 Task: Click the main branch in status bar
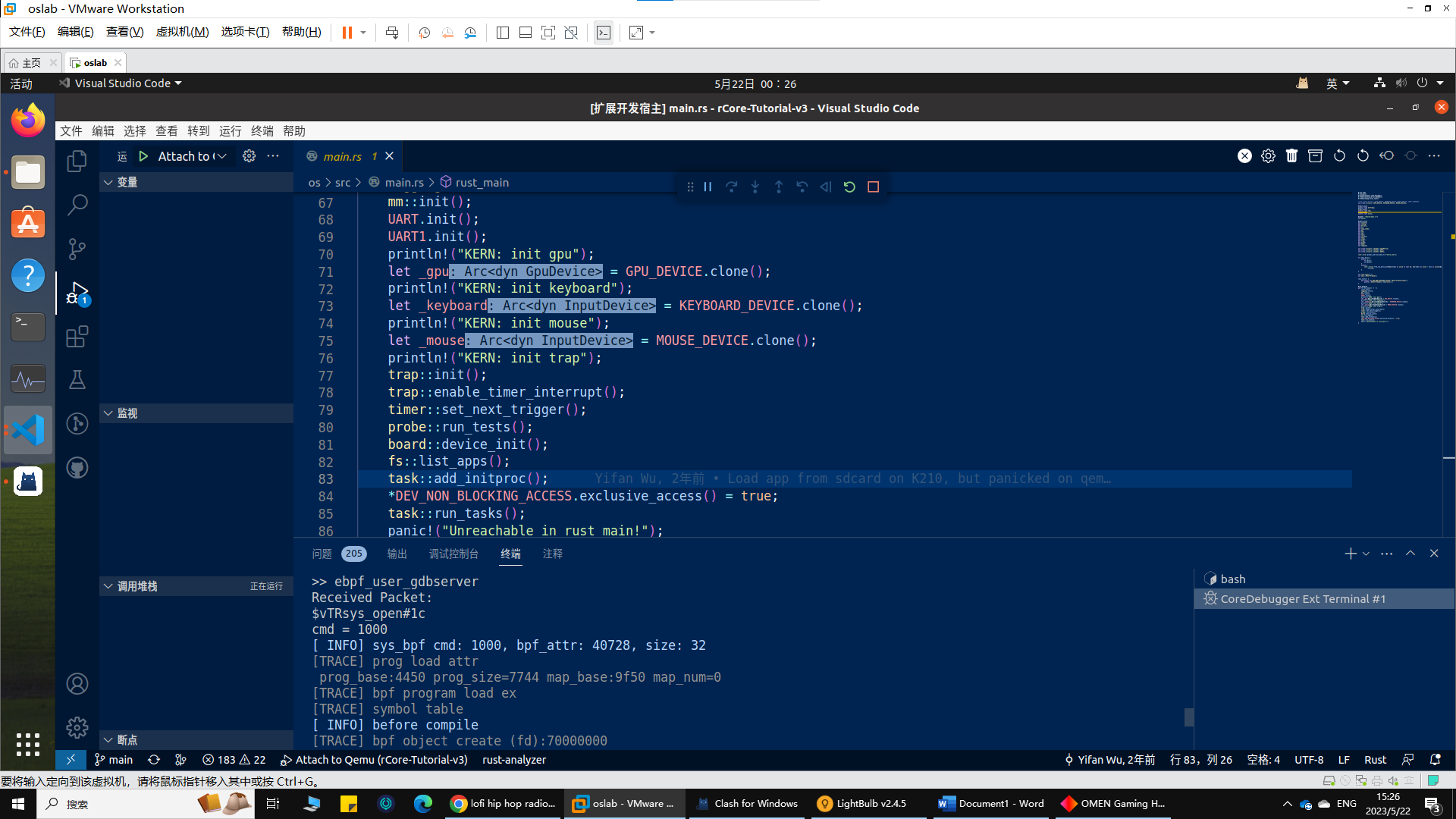click(114, 760)
